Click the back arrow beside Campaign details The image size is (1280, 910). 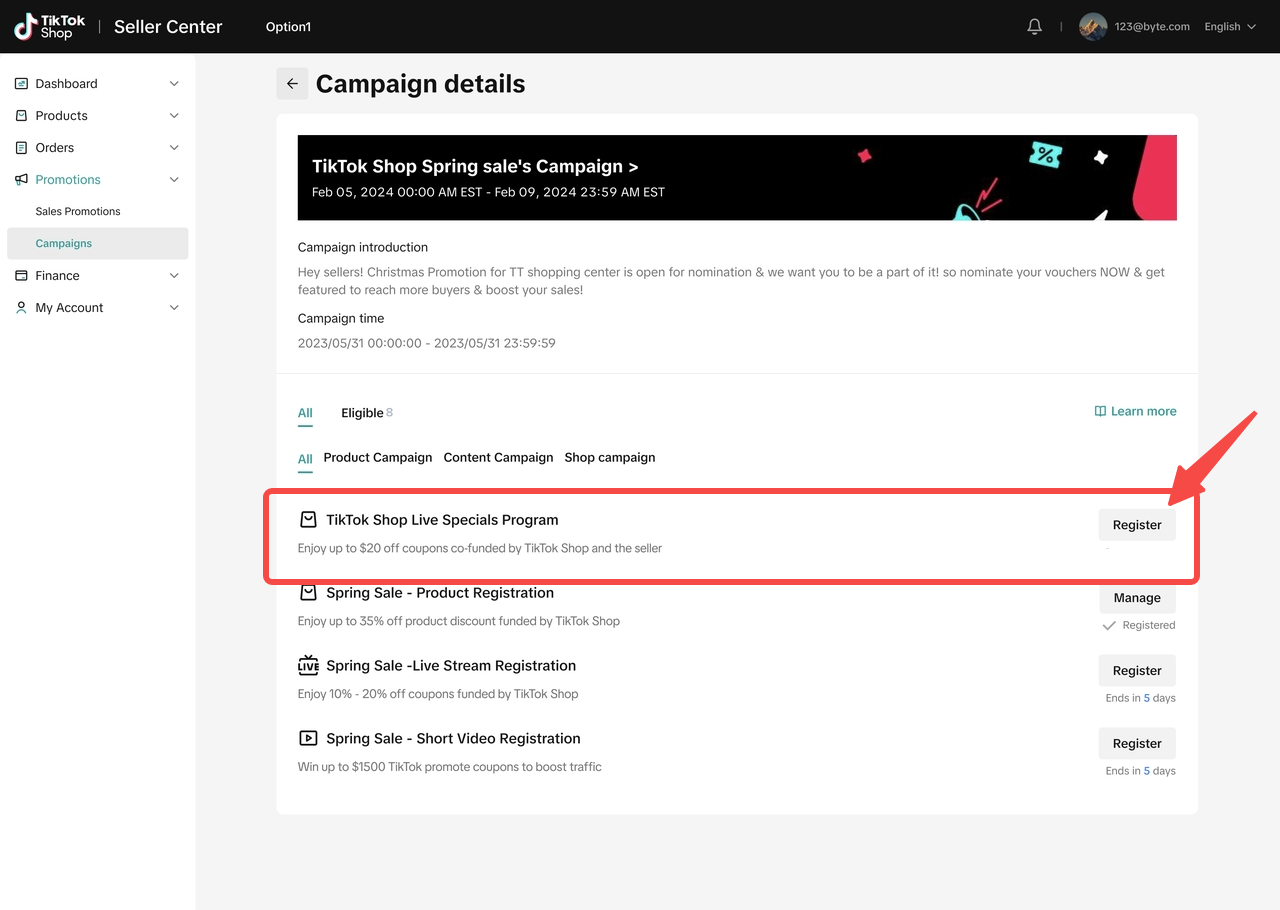coord(292,84)
